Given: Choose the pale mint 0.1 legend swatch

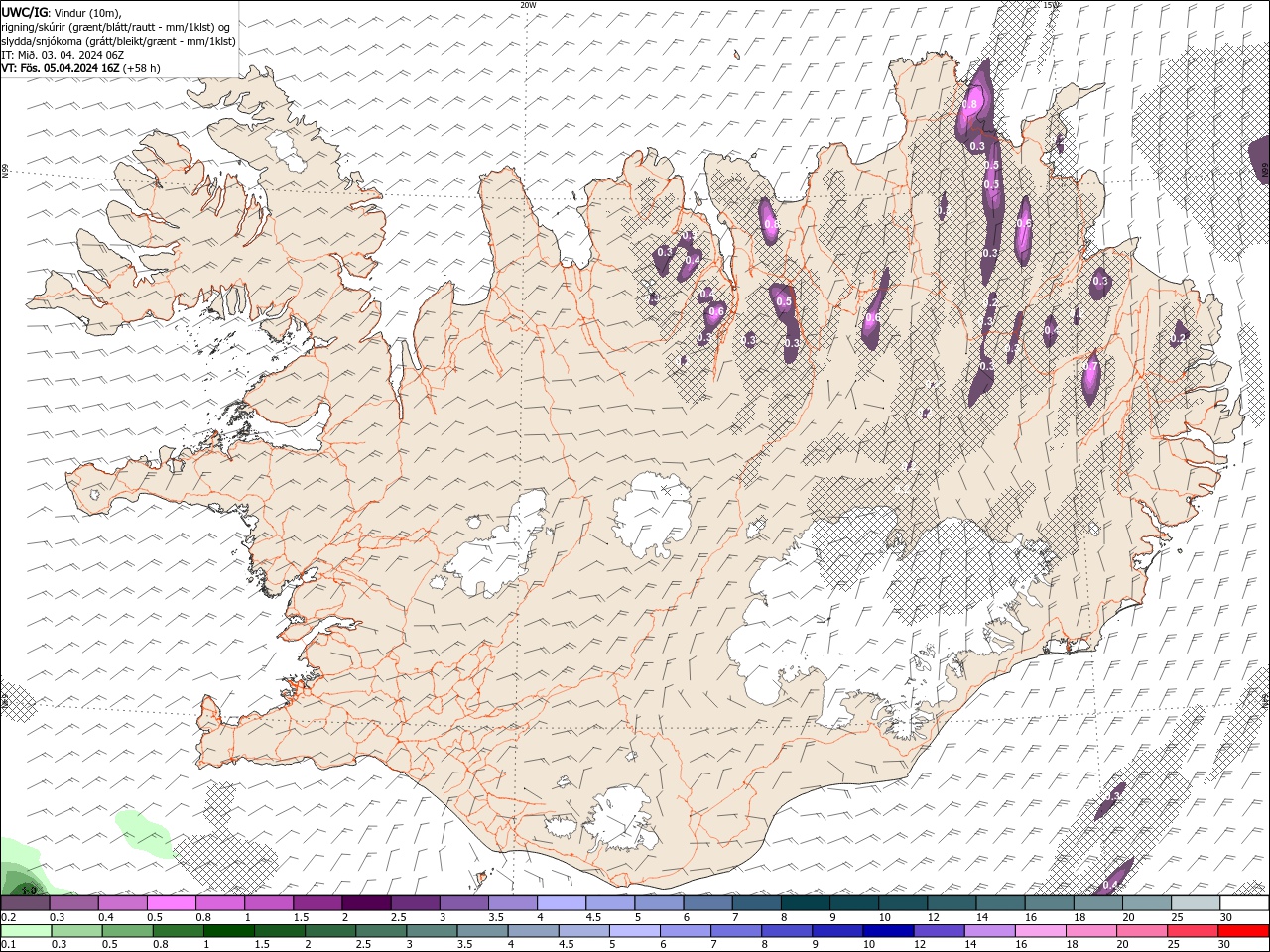Looking at the screenshot, I should [26, 931].
